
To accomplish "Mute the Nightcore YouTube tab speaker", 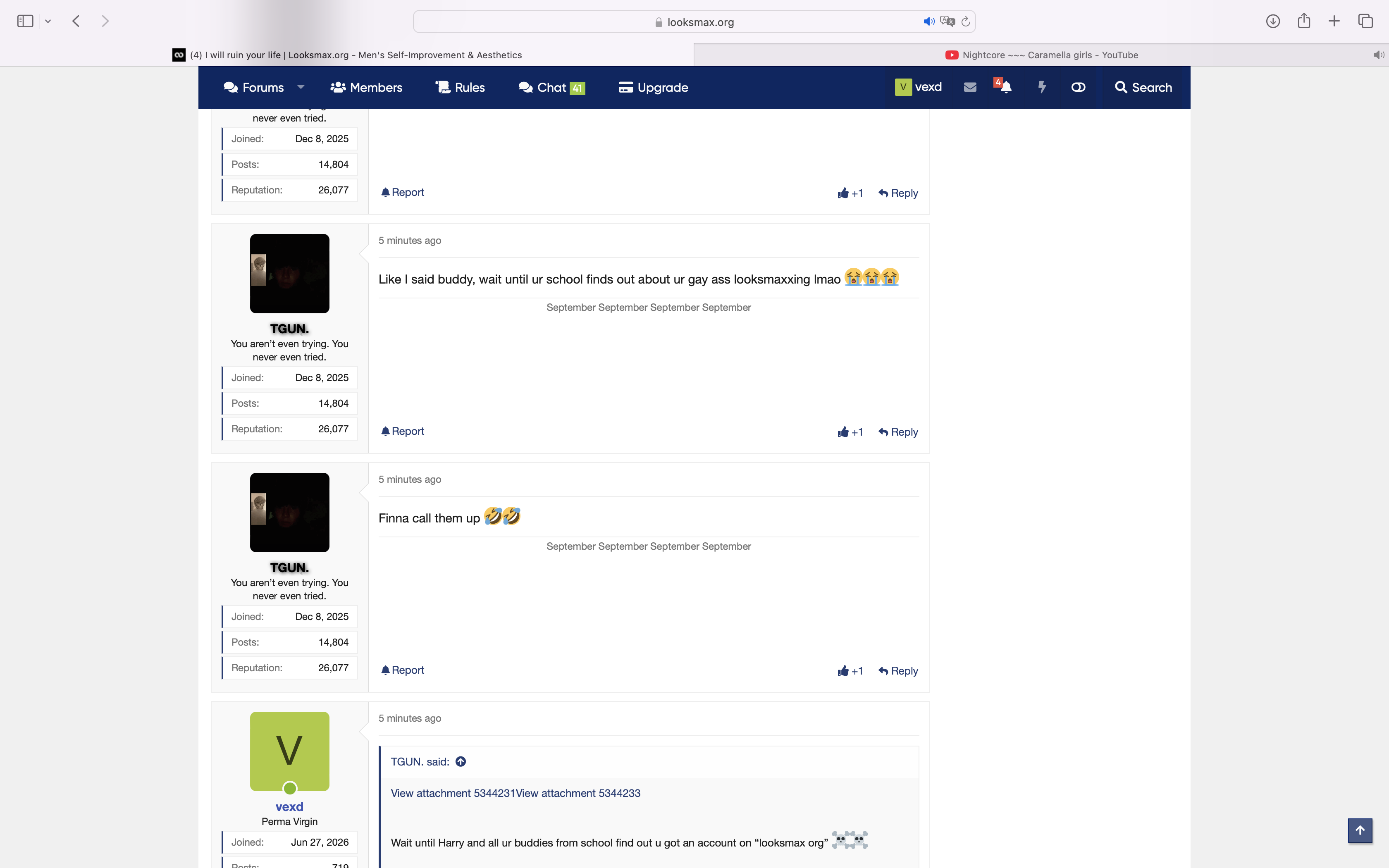I will point(1378,55).
